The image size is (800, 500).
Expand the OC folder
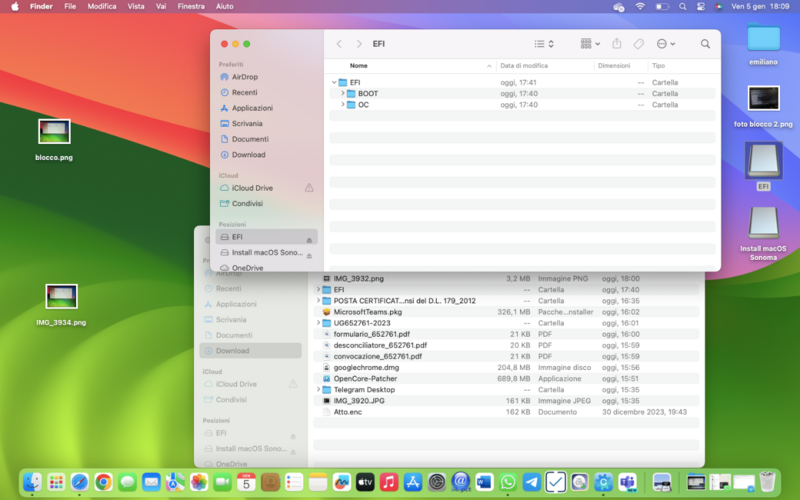343,105
